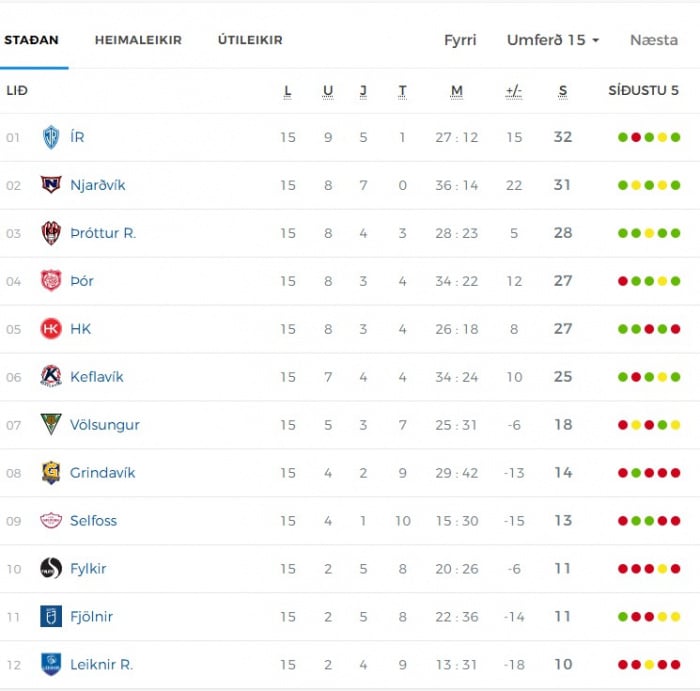This screenshot has height=691, width=700.
Task: Switch to the Útileikir tab
Action: pos(250,40)
